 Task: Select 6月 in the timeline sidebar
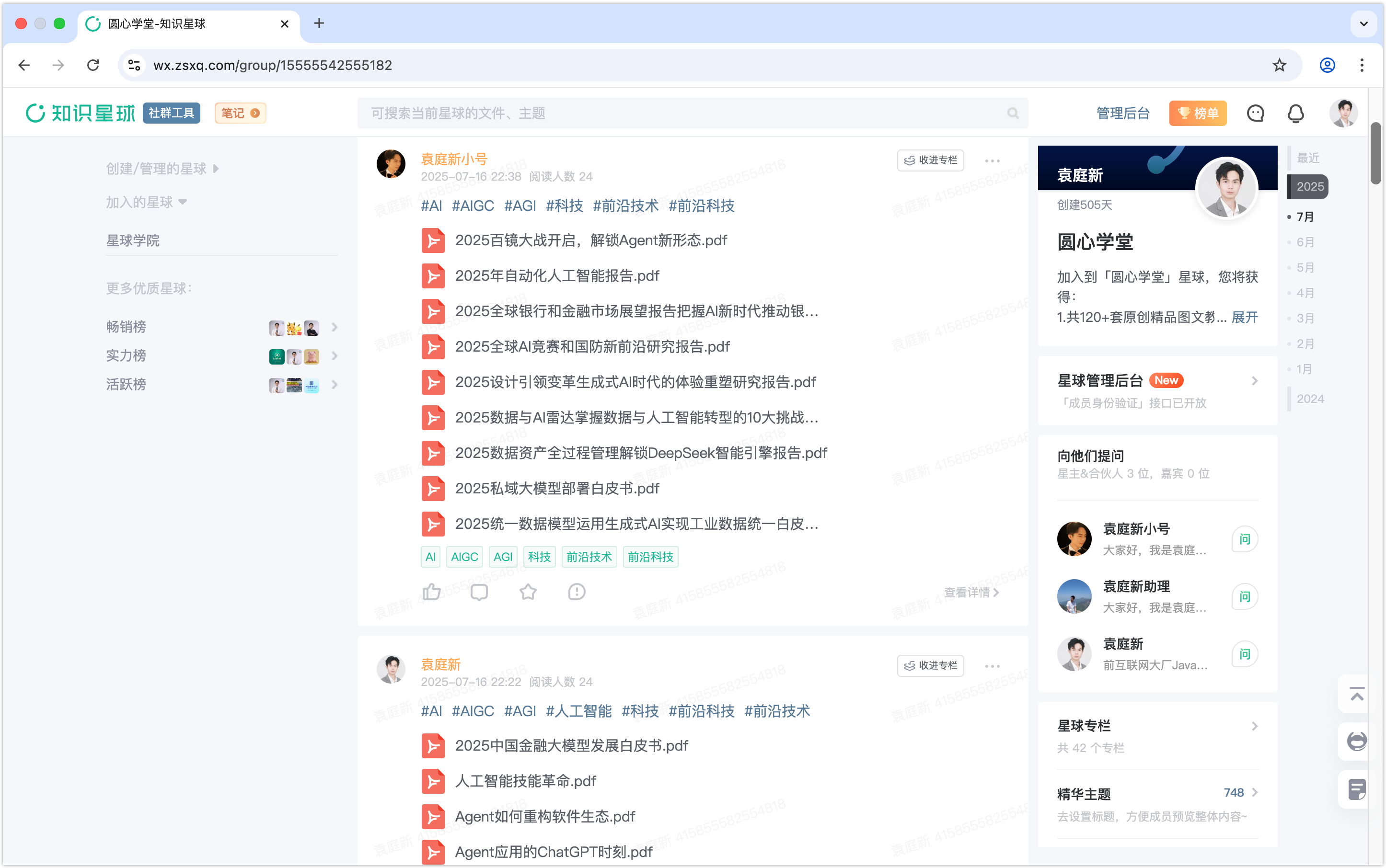tap(1305, 242)
